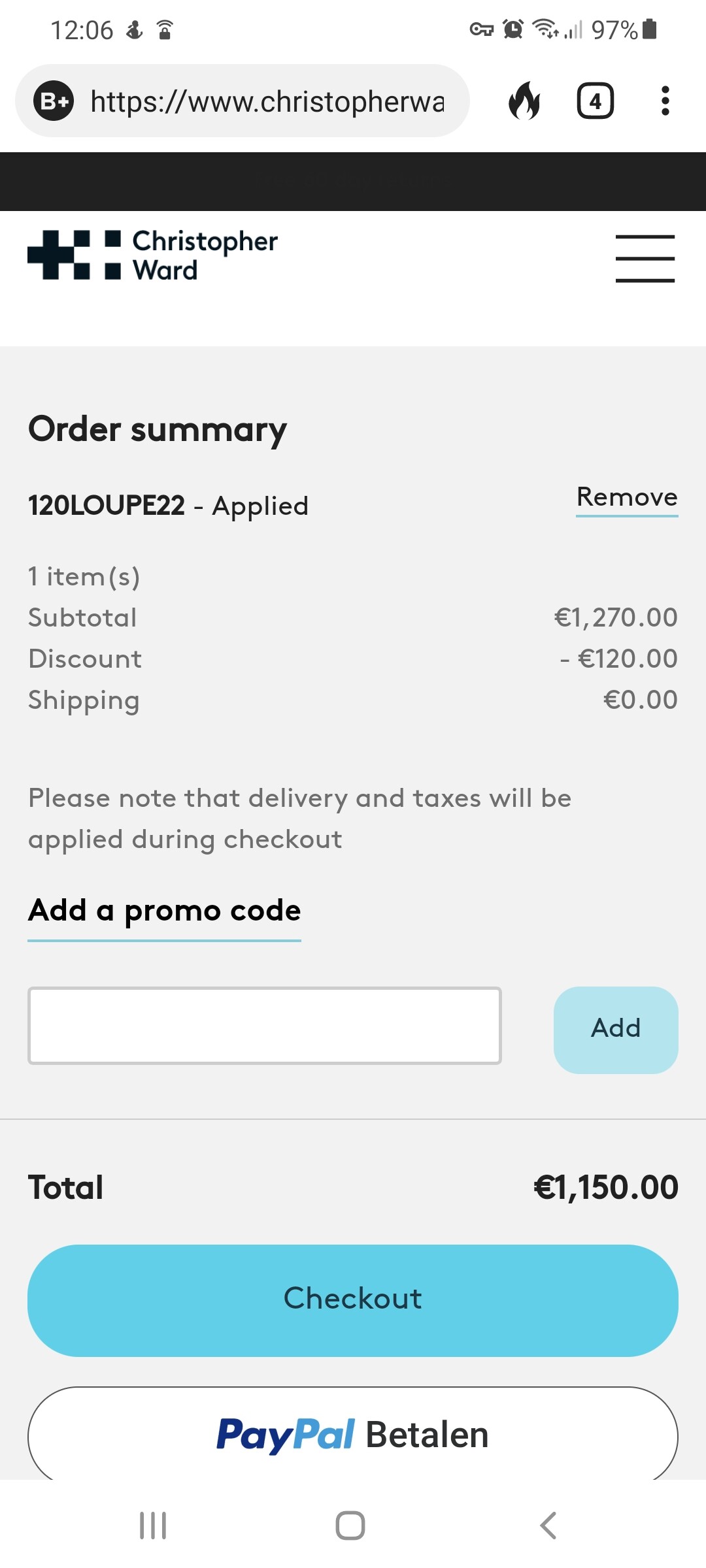This screenshot has height=1568, width=706.
Task: Focus the promo code text field
Action: [x=265, y=1026]
